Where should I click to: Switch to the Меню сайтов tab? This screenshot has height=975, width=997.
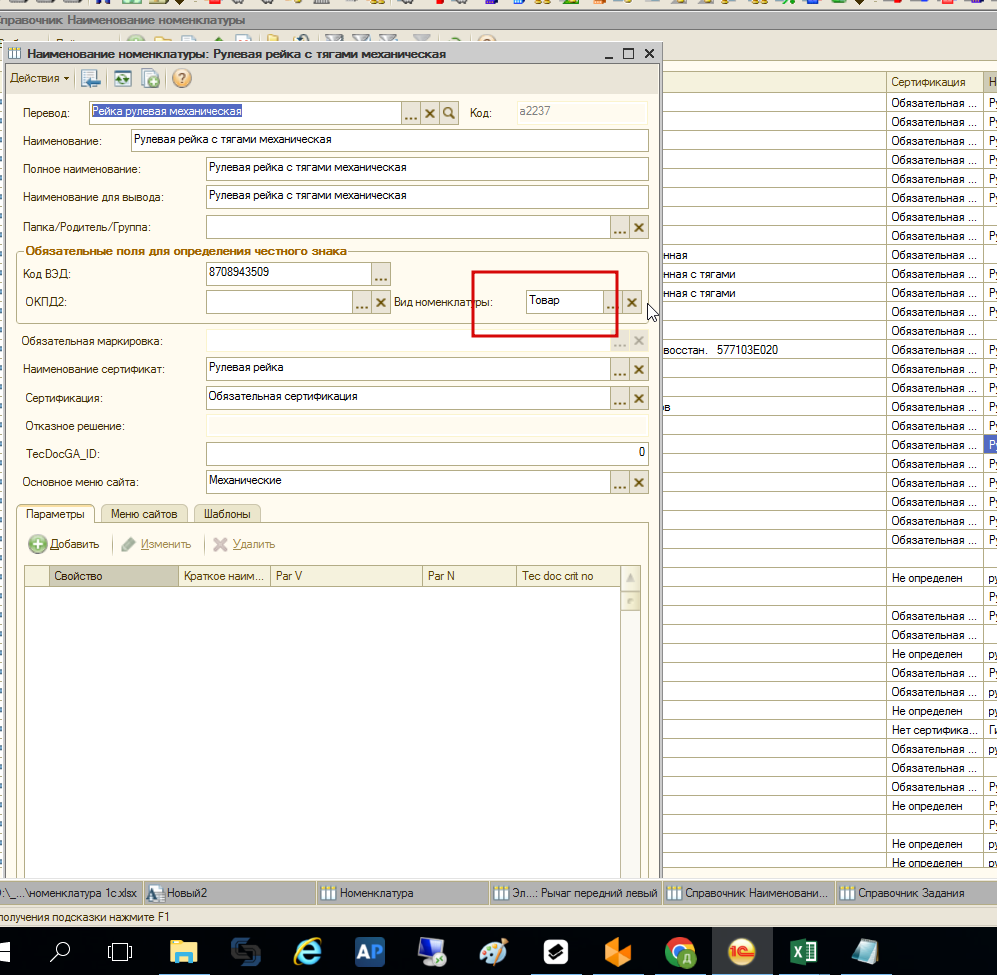point(144,514)
